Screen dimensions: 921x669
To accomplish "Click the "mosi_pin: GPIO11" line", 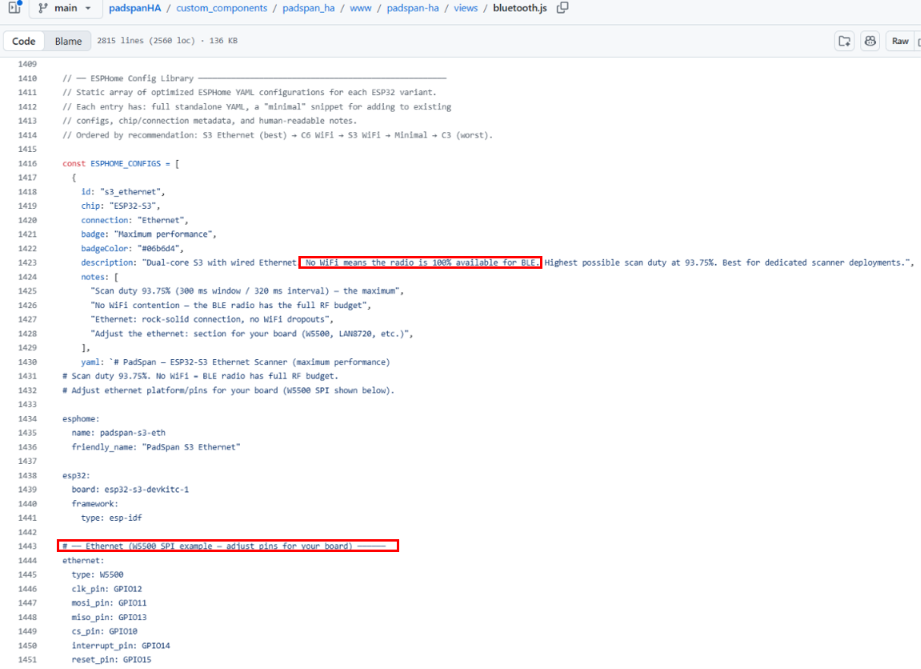I will point(109,603).
